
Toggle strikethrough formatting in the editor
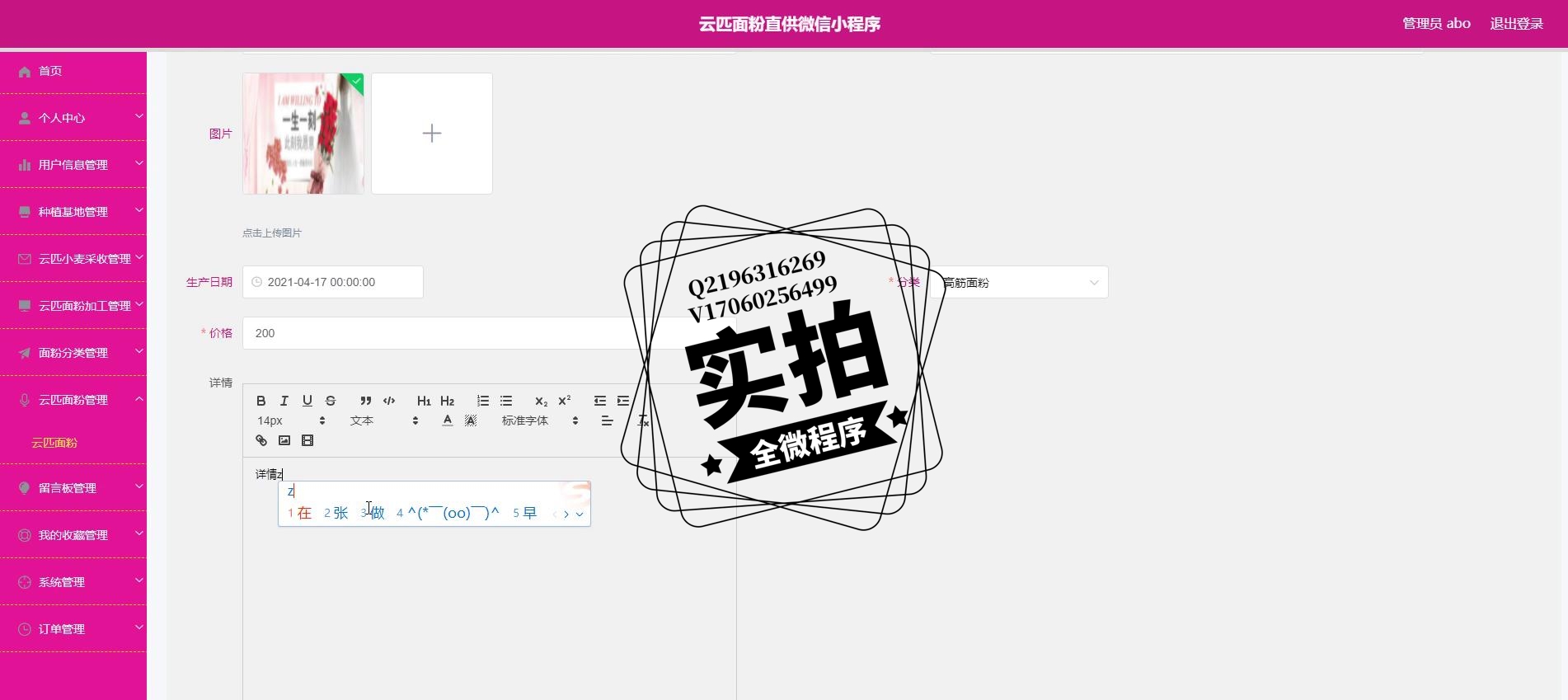coord(330,401)
